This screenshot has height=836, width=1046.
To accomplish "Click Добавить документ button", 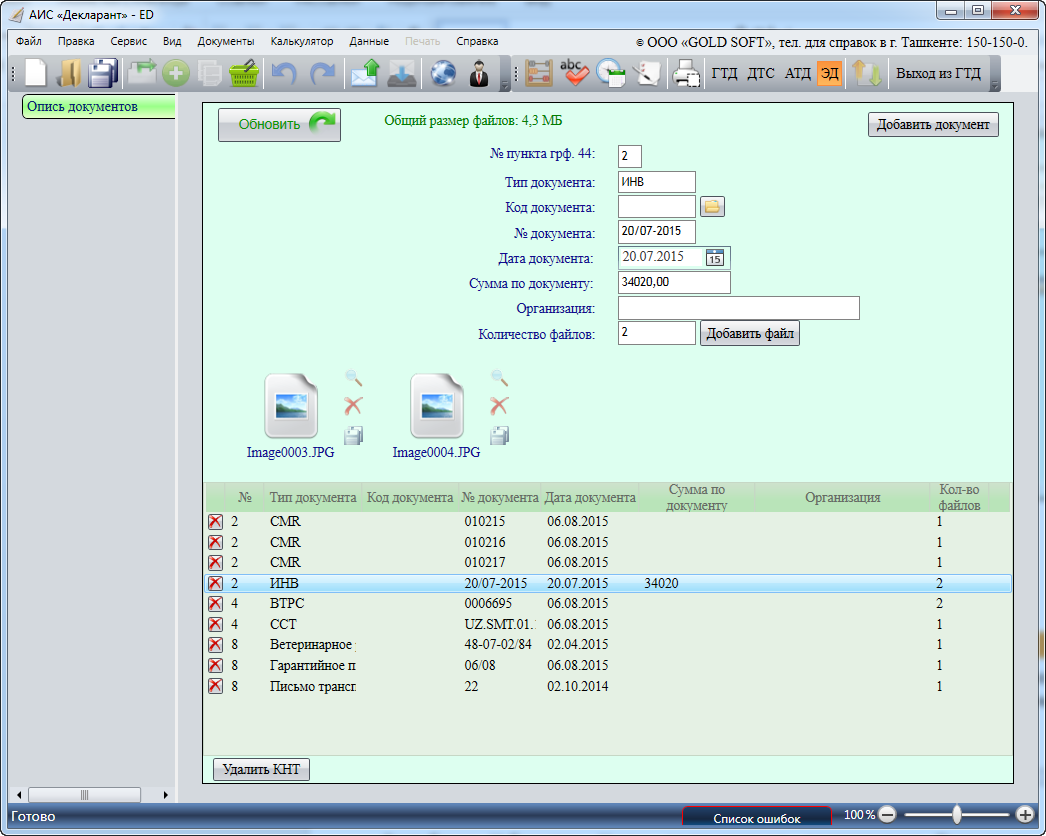I will click(933, 125).
